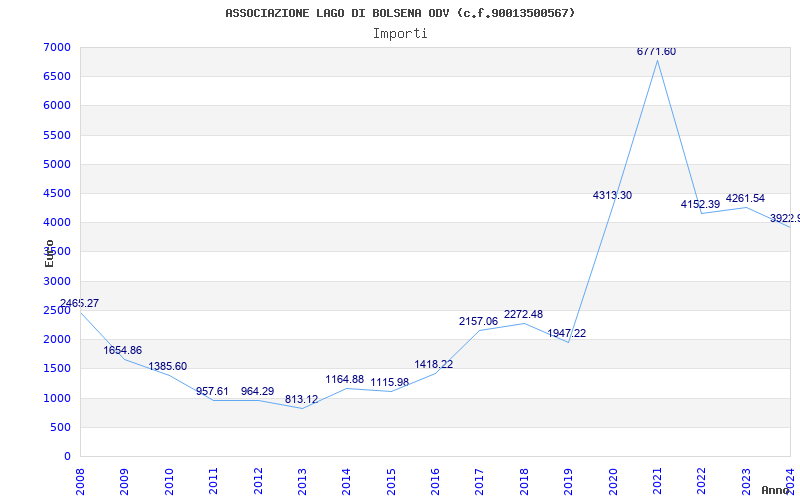Select the 2017 year axis label
800x500 pixels.
pyautogui.click(x=480, y=482)
